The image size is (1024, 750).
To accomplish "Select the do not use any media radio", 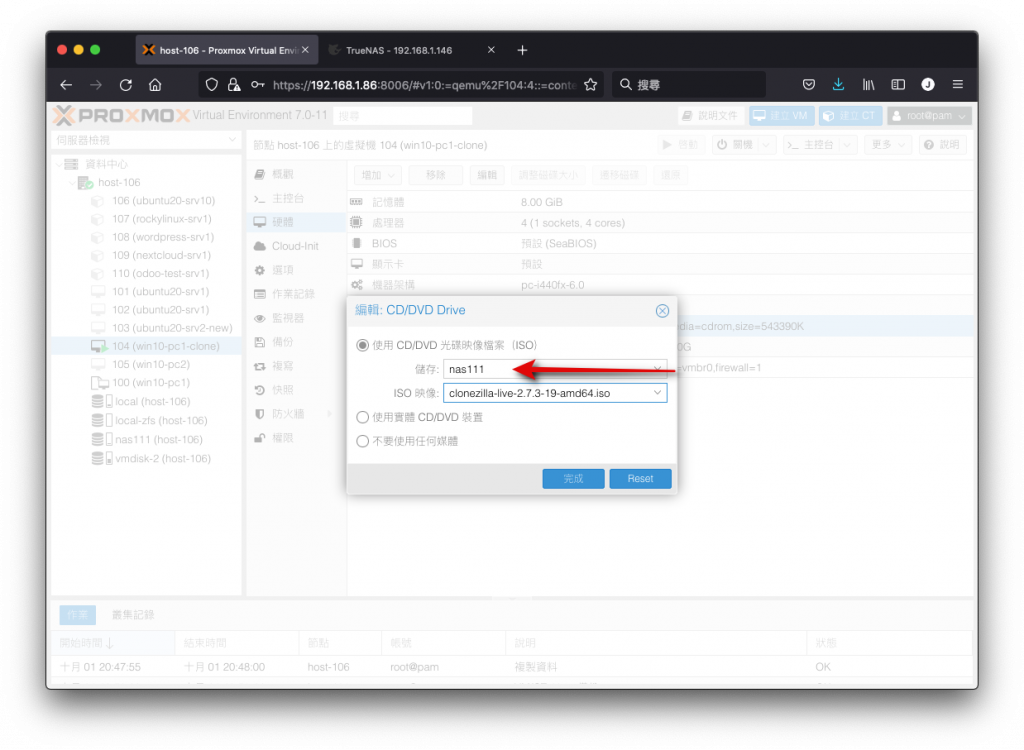I will pos(362,441).
